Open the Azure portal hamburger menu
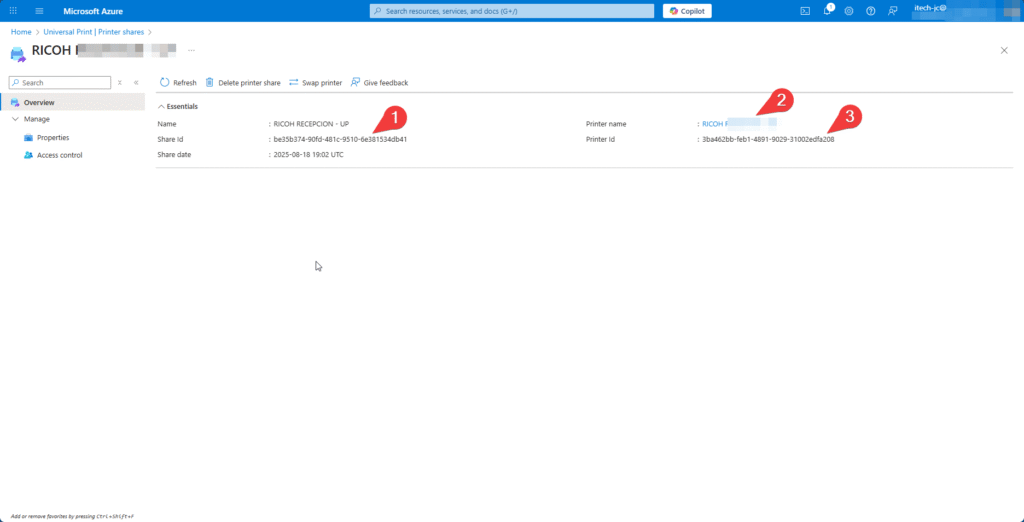The image size is (1024, 522). 39,11
